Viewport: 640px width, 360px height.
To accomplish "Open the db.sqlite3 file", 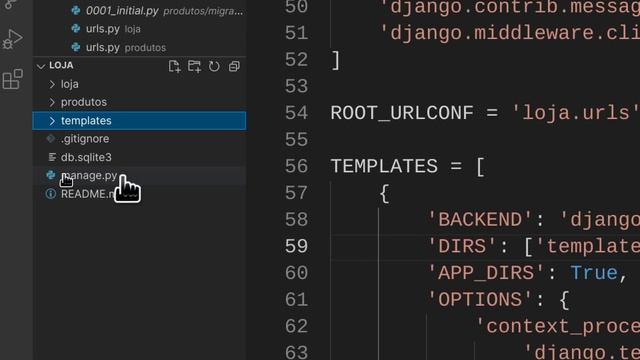I will (x=139, y=157).
